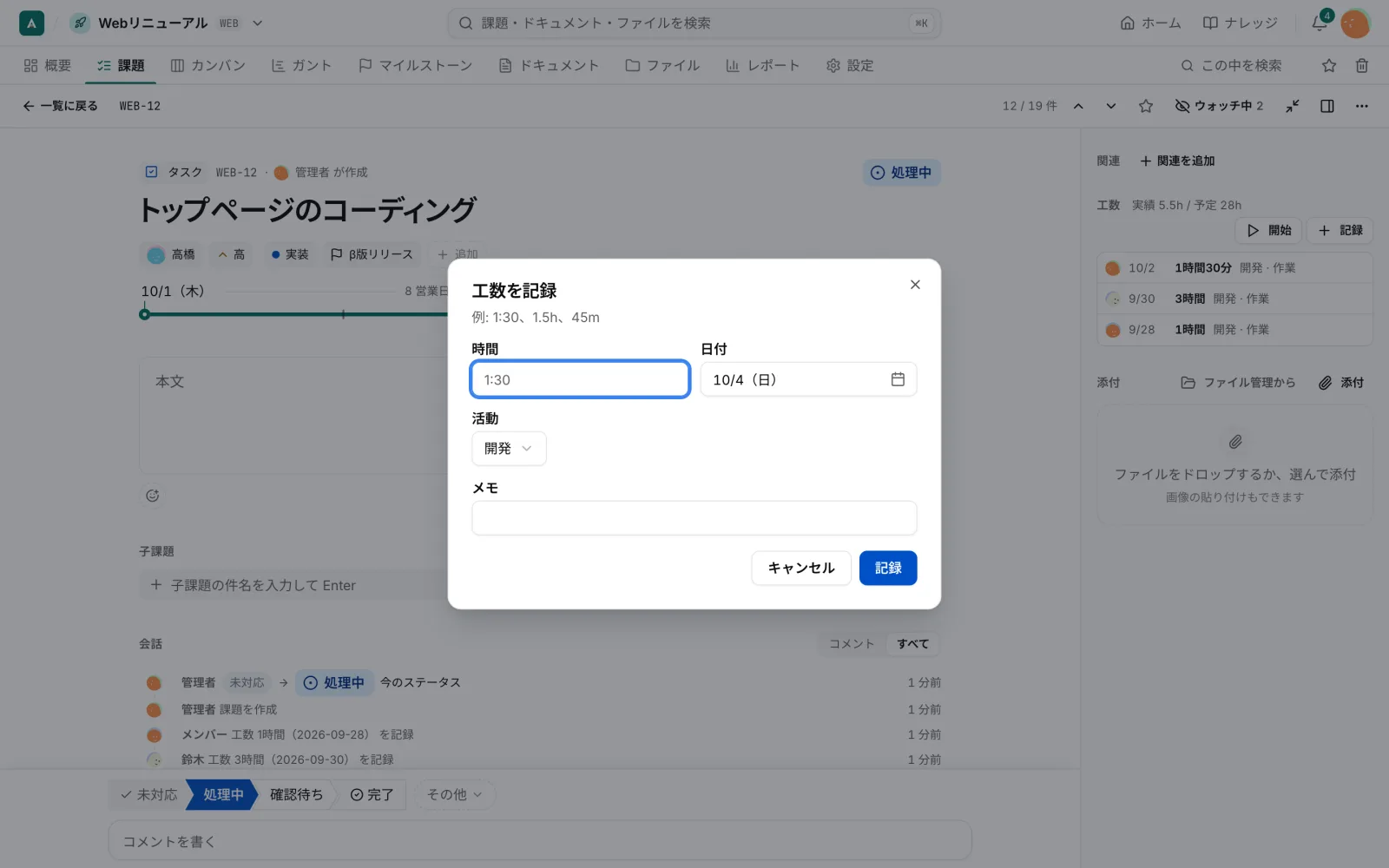Click the start point of the date progress bar
The height and width of the screenshot is (868, 1389).
click(144, 314)
